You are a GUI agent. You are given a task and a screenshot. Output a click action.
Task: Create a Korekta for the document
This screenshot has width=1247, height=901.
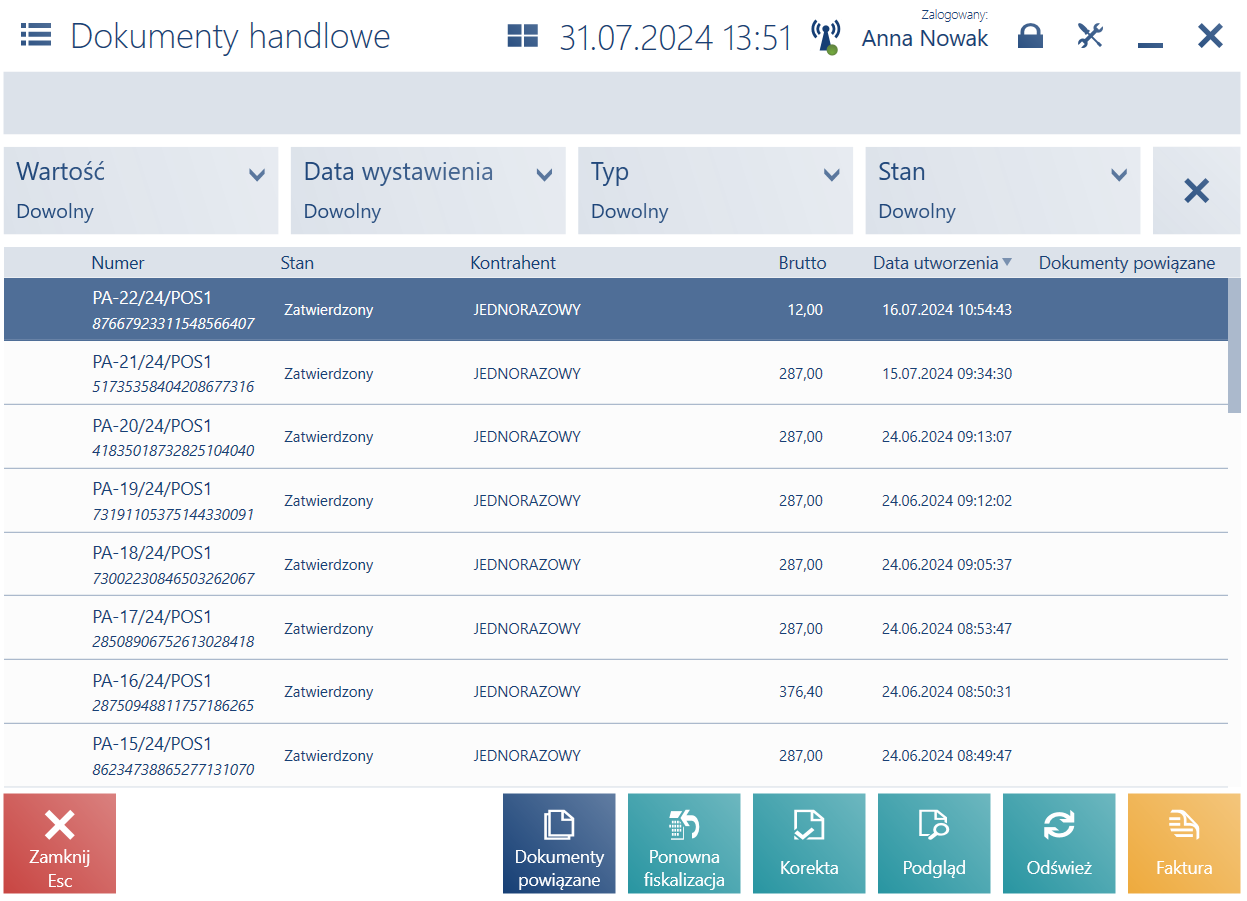[809, 843]
